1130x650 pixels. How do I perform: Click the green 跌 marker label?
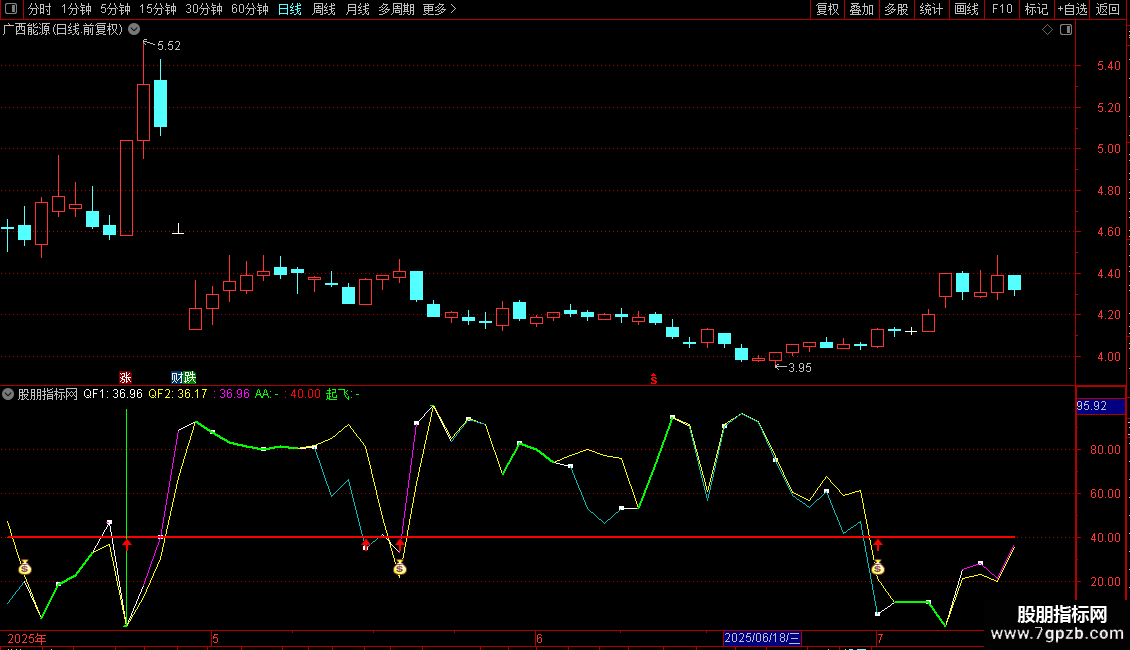pyautogui.click(x=190, y=378)
